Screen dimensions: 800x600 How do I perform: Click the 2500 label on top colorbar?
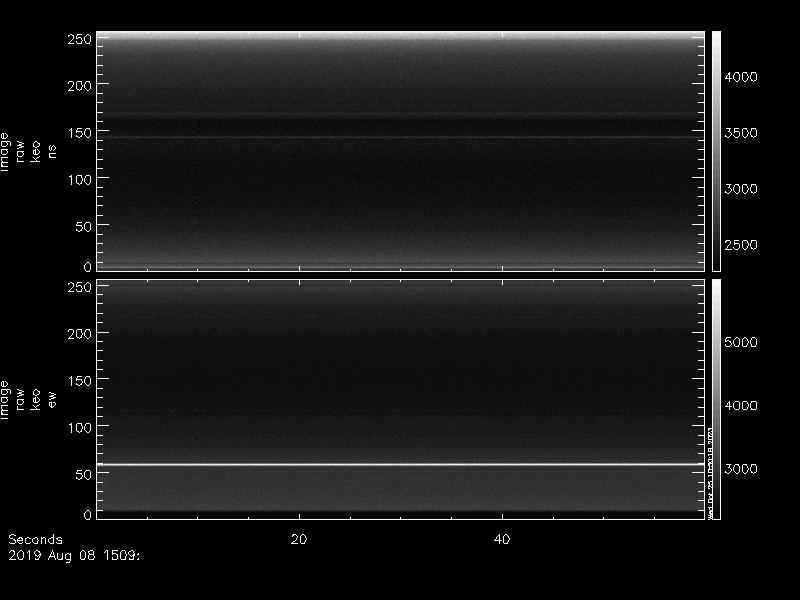[741, 245]
